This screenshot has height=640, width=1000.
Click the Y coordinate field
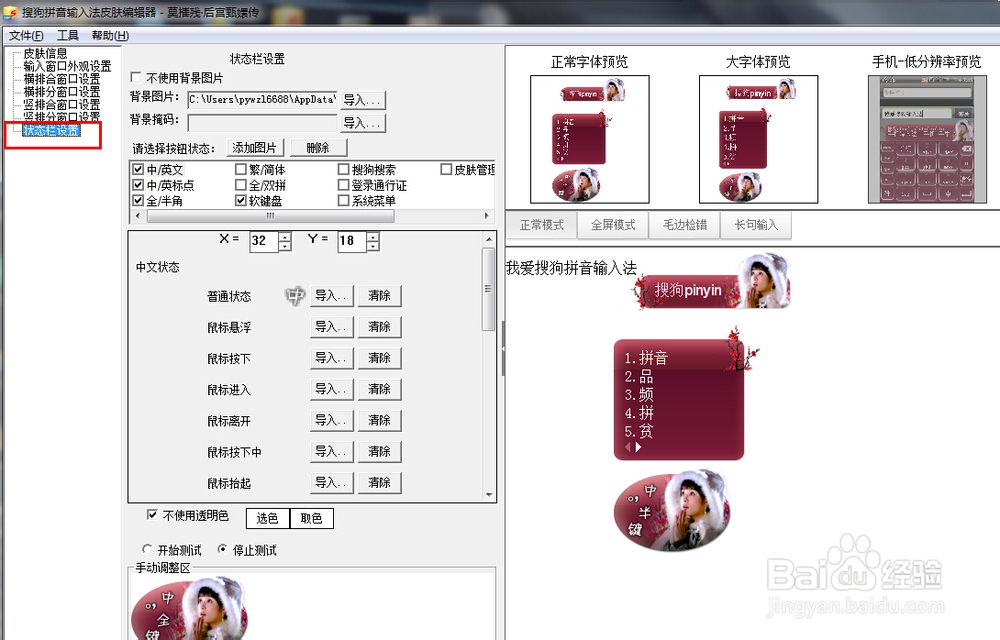click(x=351, y=240)
